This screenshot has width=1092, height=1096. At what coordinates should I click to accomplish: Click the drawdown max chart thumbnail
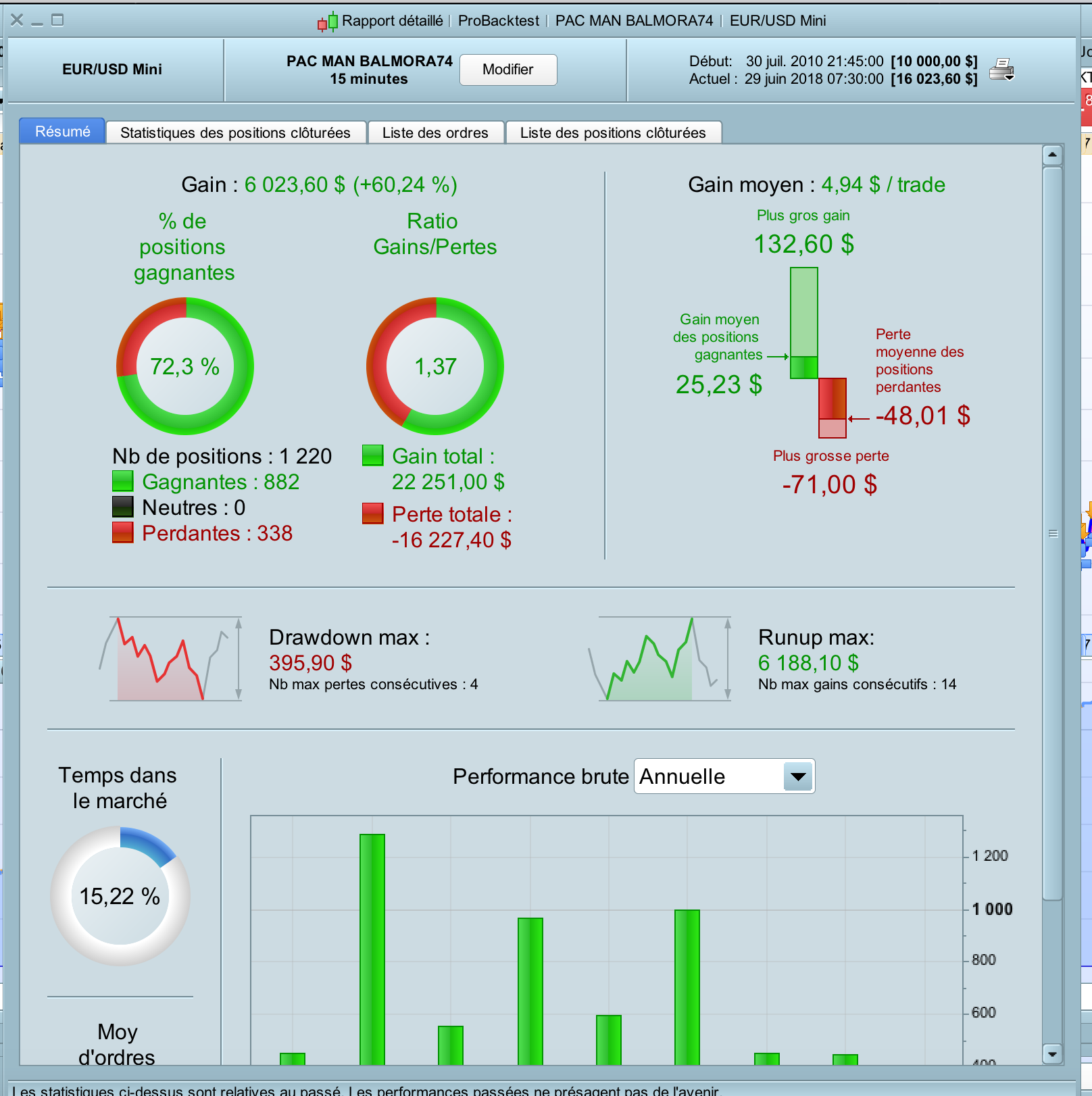(171, 658)
